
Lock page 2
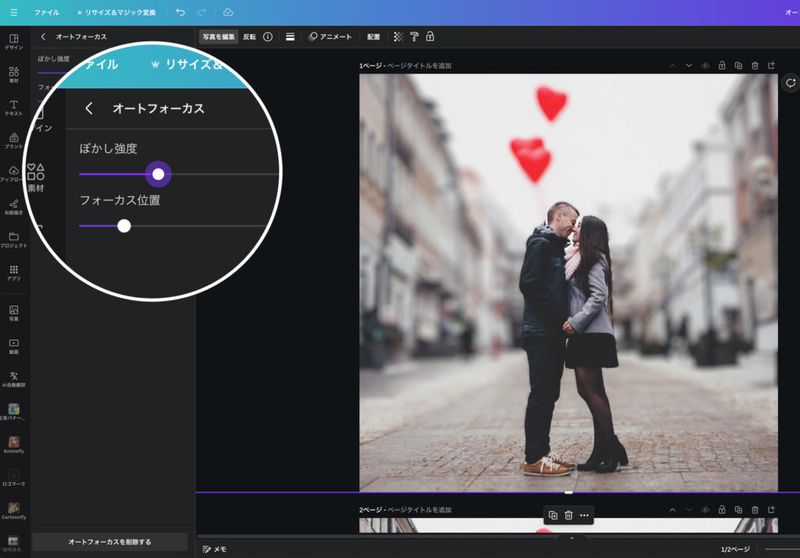[x=722, y=510]
